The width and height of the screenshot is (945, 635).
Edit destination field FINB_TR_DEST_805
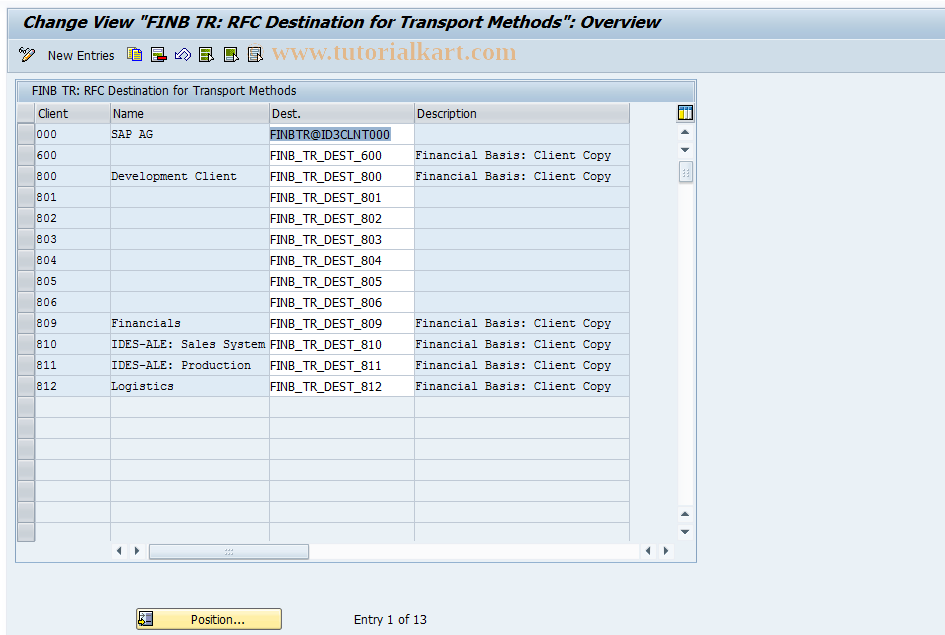342,281
